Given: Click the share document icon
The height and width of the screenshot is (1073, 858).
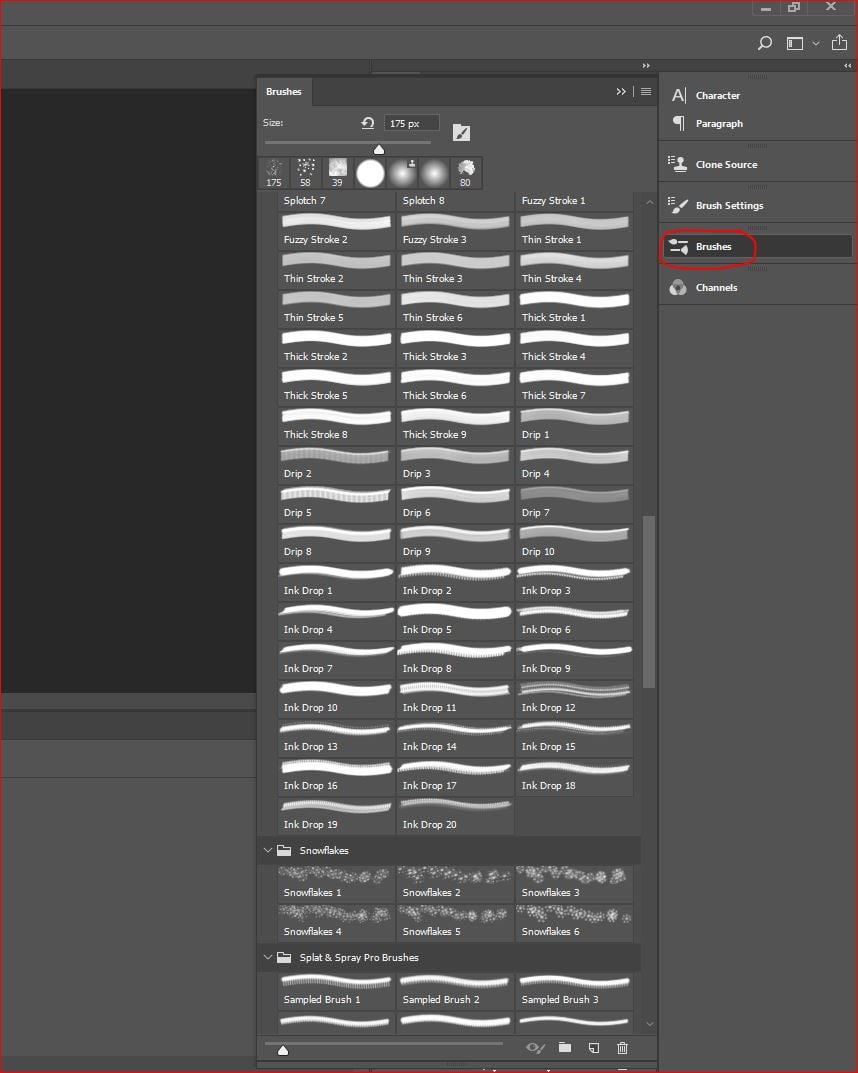Looking at the screenshot, I should pos(840,42).
